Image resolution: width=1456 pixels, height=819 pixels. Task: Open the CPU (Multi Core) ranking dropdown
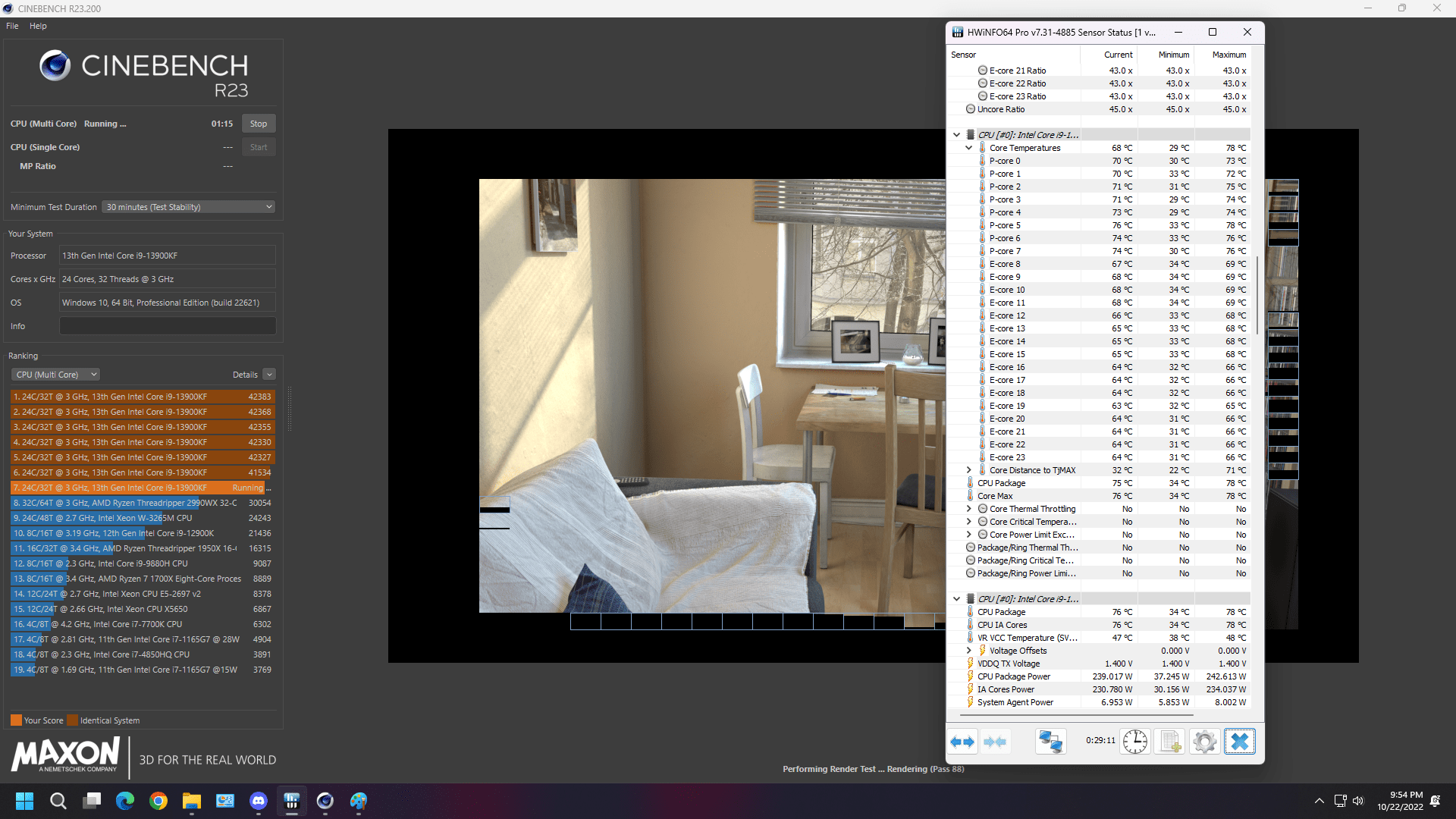tap(56, 375)
